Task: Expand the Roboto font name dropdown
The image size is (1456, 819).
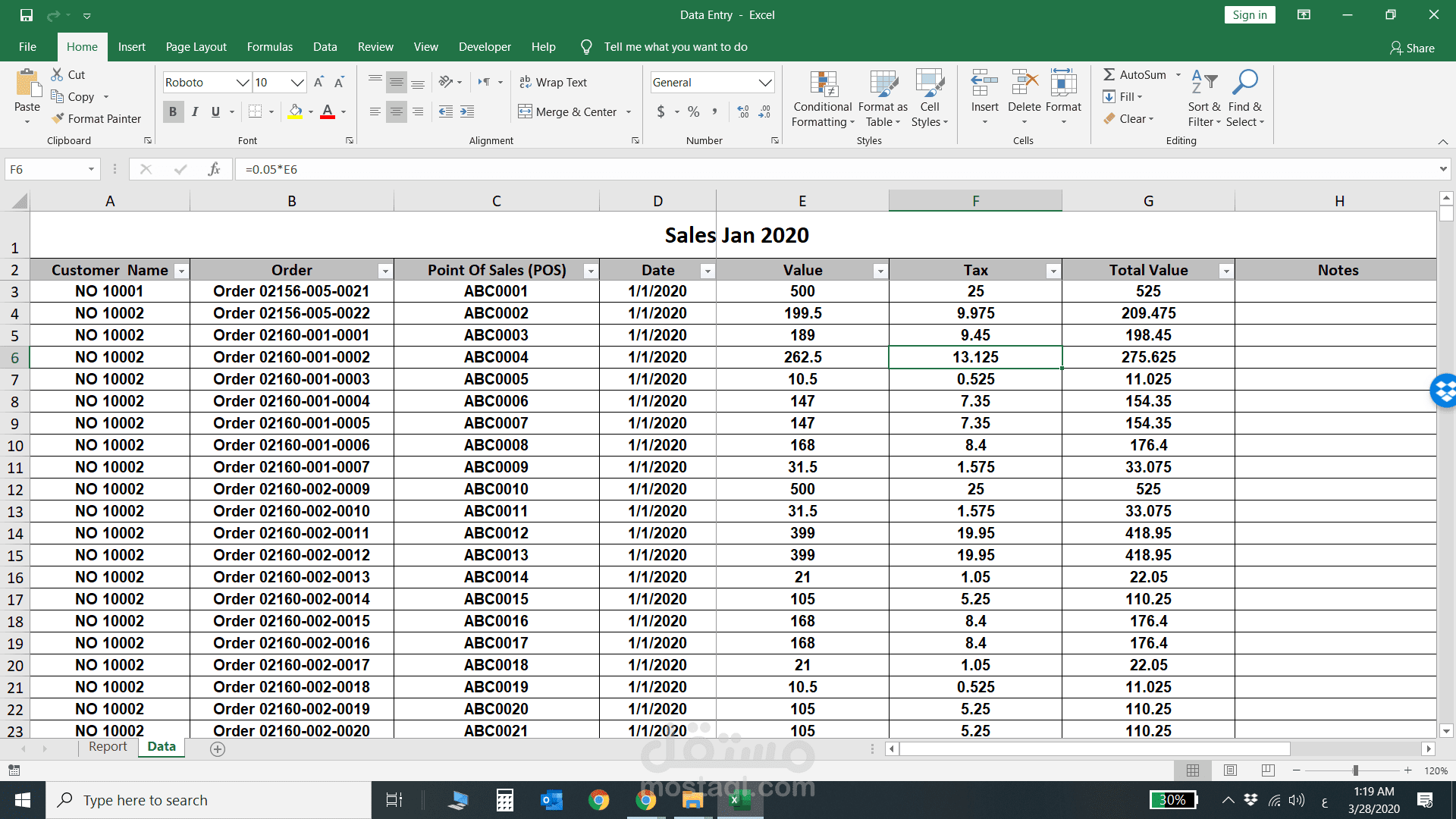Action: coord(242,82)
